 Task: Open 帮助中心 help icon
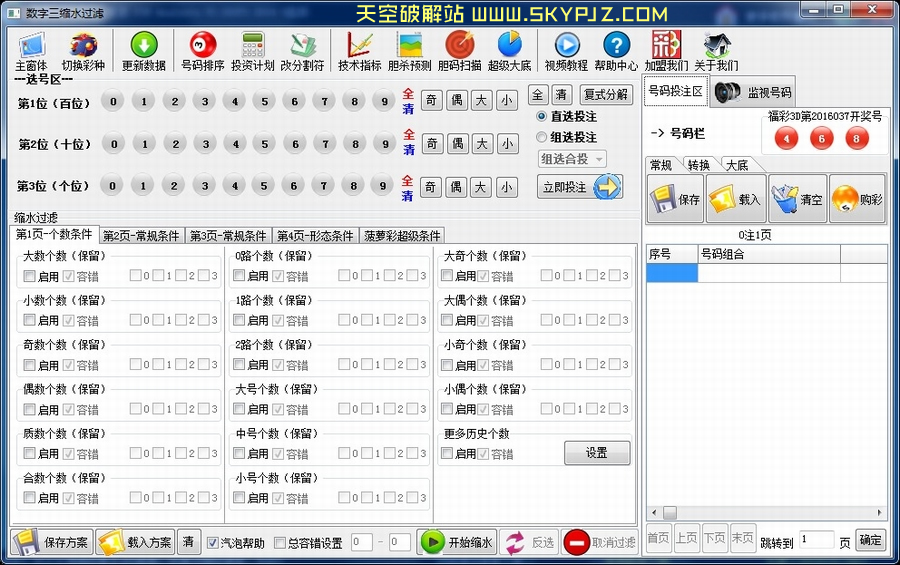616,46
